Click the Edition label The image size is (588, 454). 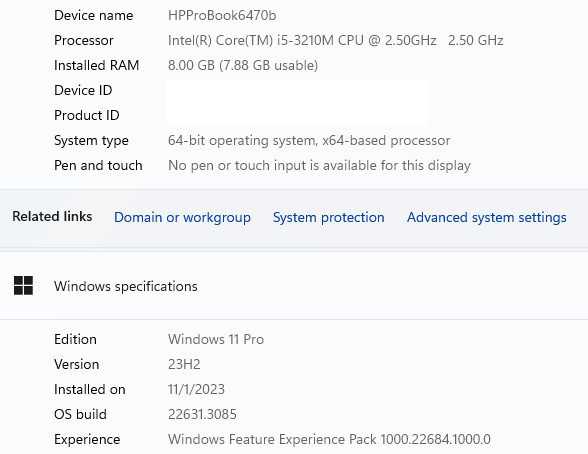click(x=75, y=339)
